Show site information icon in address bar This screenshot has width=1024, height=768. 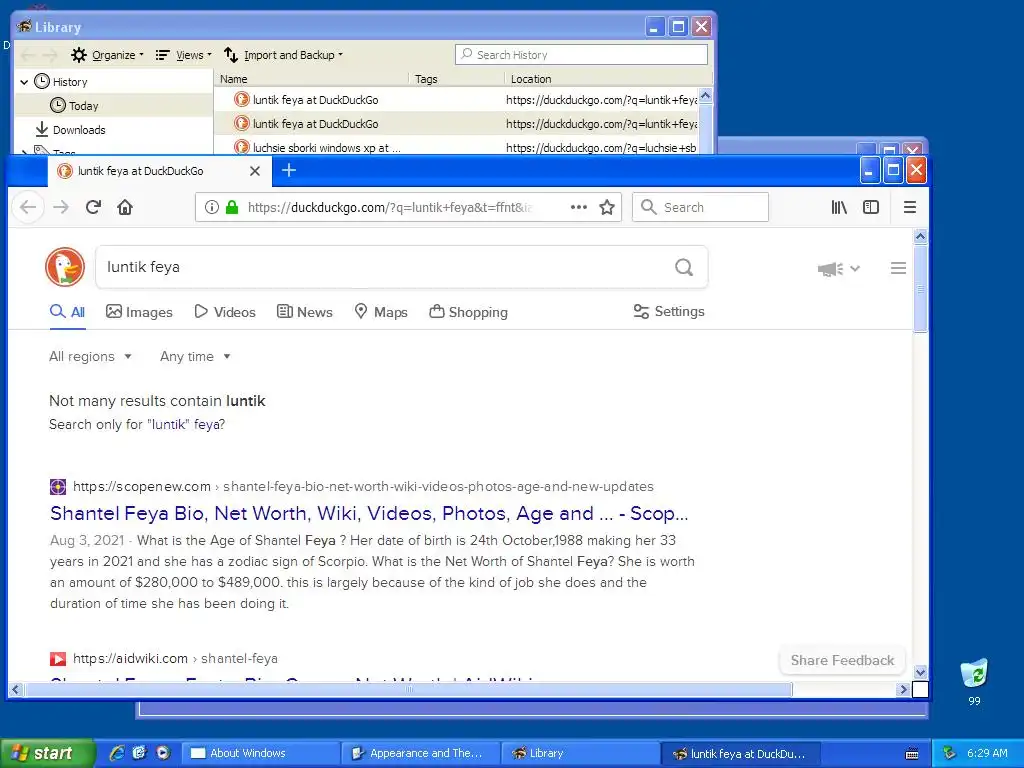[212, 208]
